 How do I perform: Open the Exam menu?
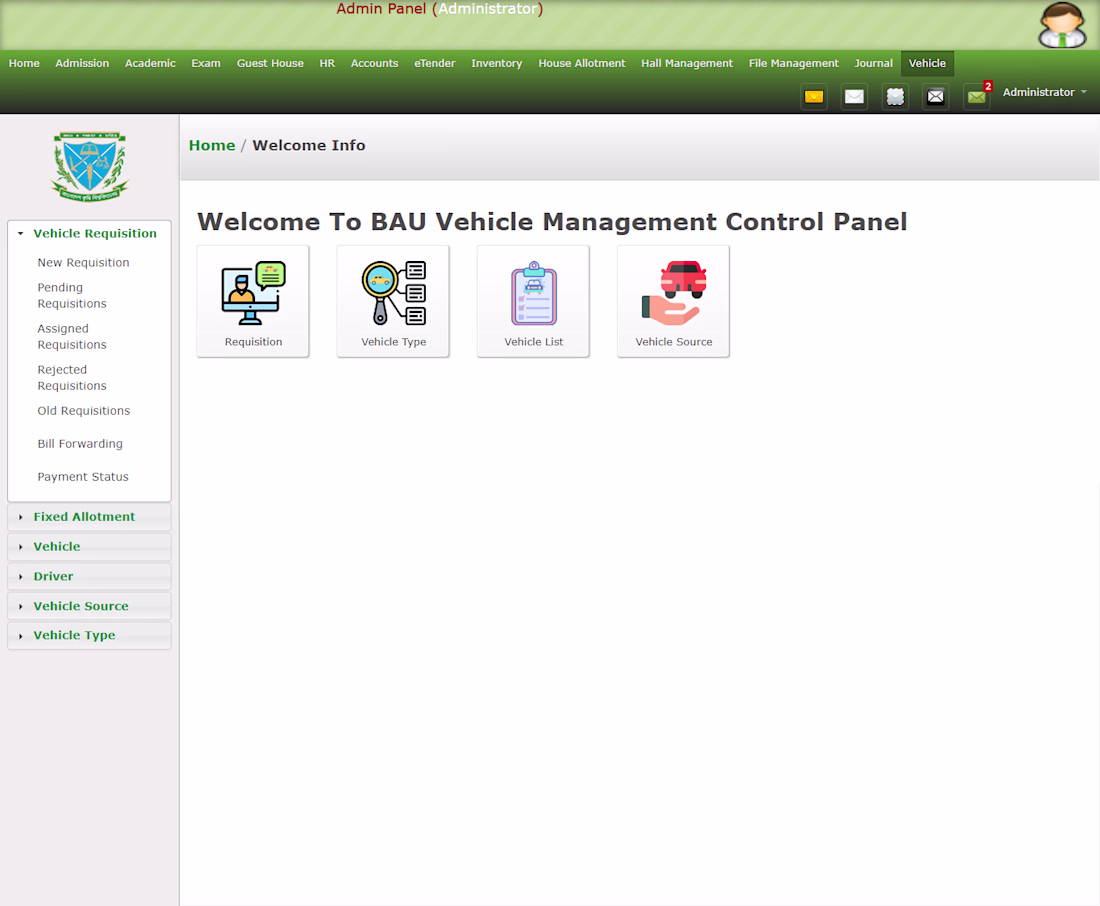coord(206,63)
